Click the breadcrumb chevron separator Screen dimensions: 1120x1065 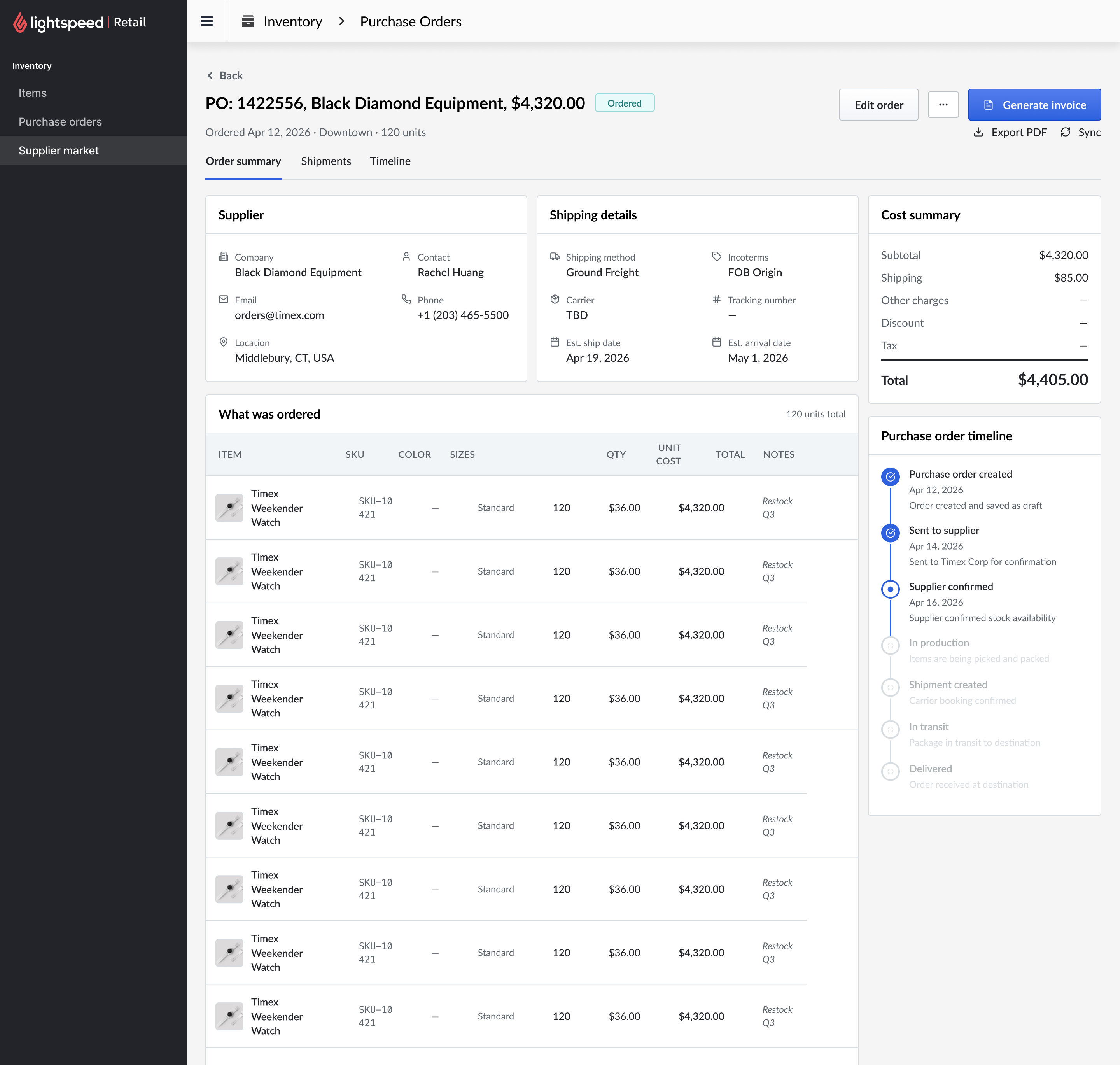(x=341, y=21)
